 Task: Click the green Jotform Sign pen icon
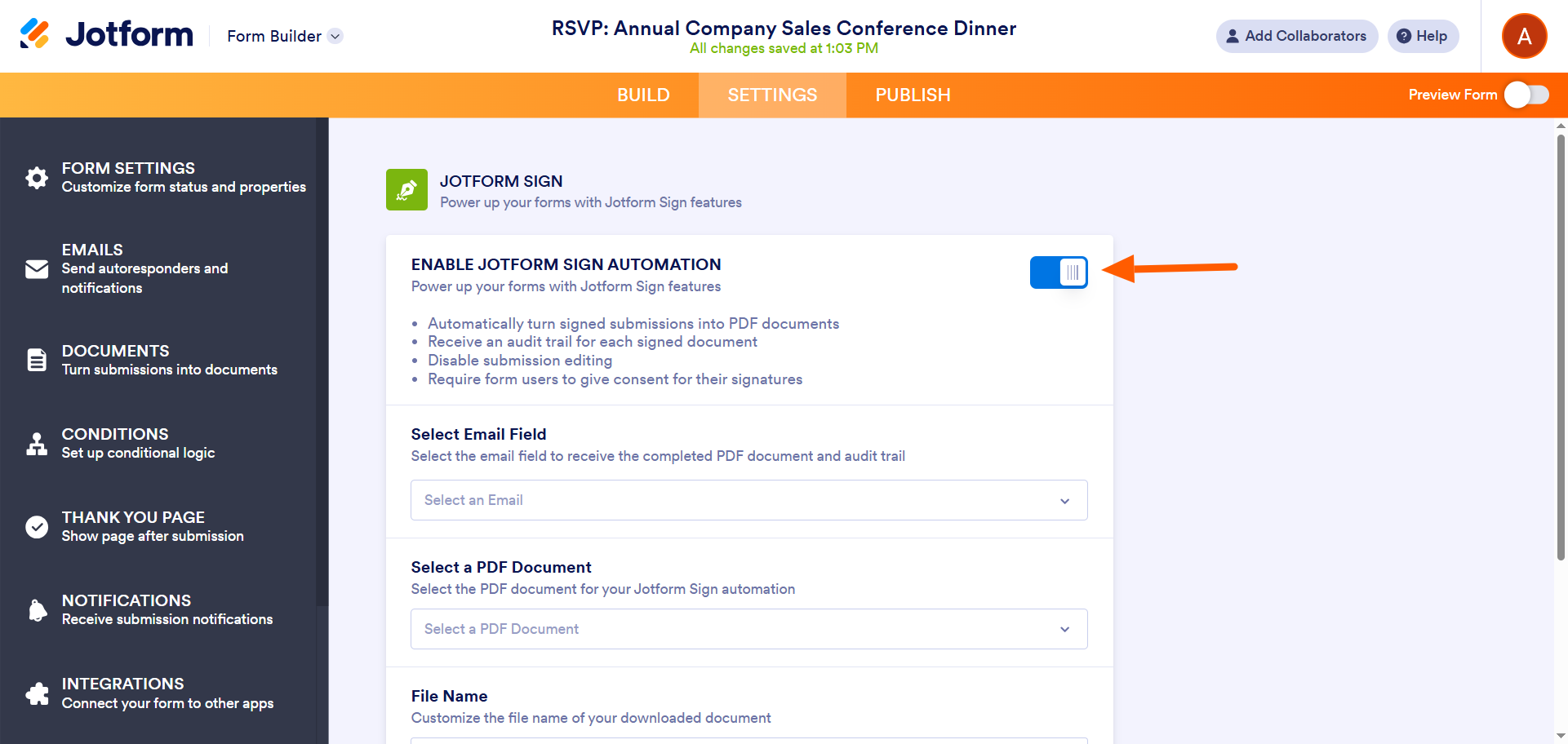click(406, 190)
